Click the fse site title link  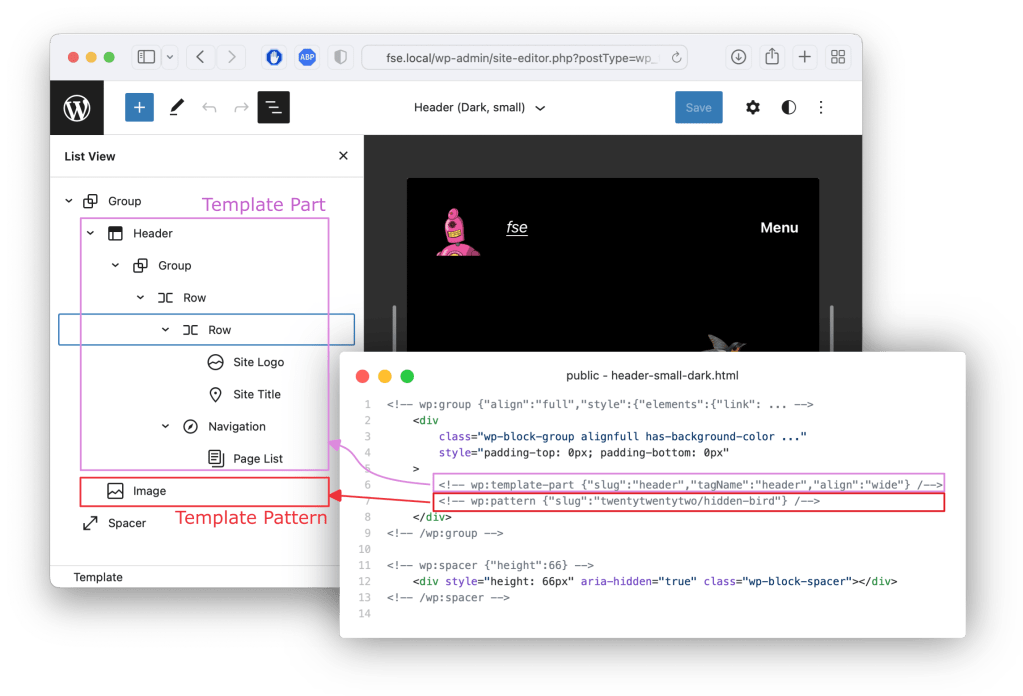point(516,228)
